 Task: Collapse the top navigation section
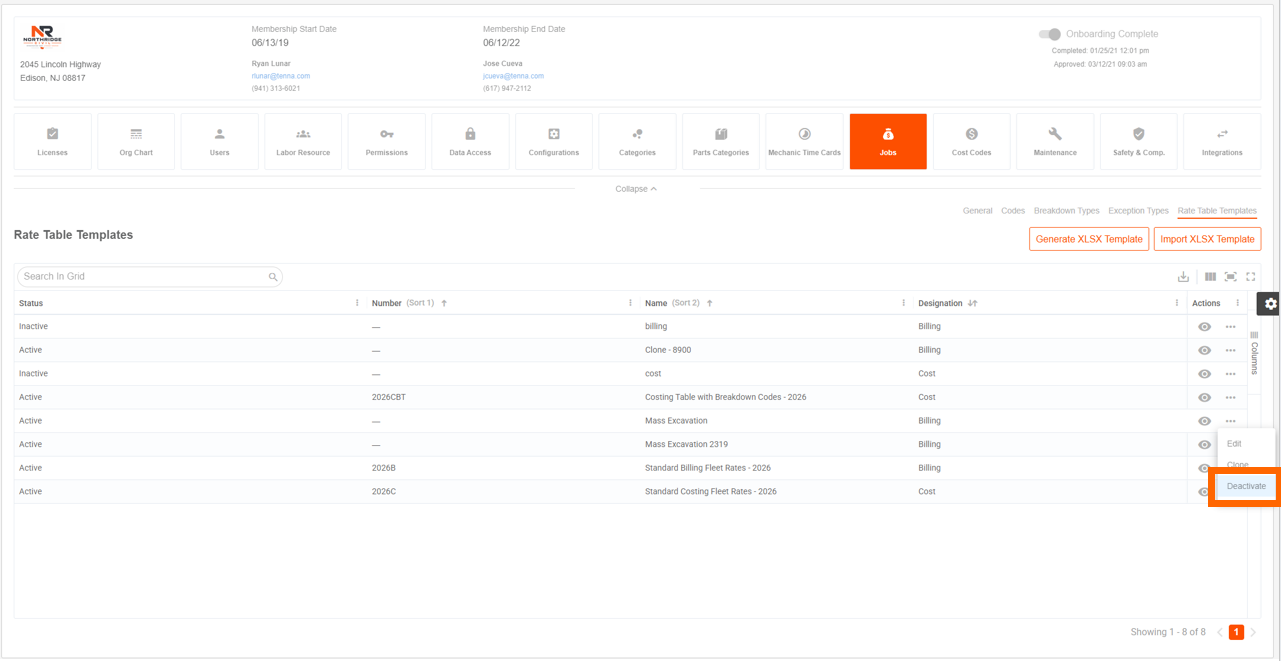coord(636,189)
